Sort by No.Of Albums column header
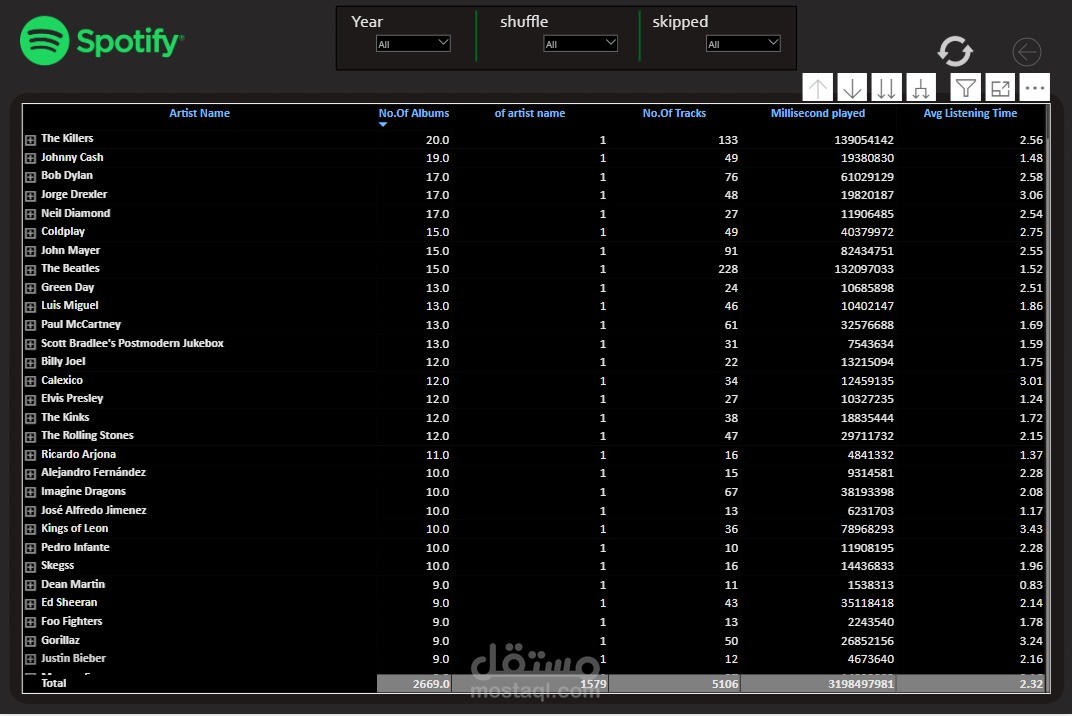 pyautogui.click(x=414, y=114)
